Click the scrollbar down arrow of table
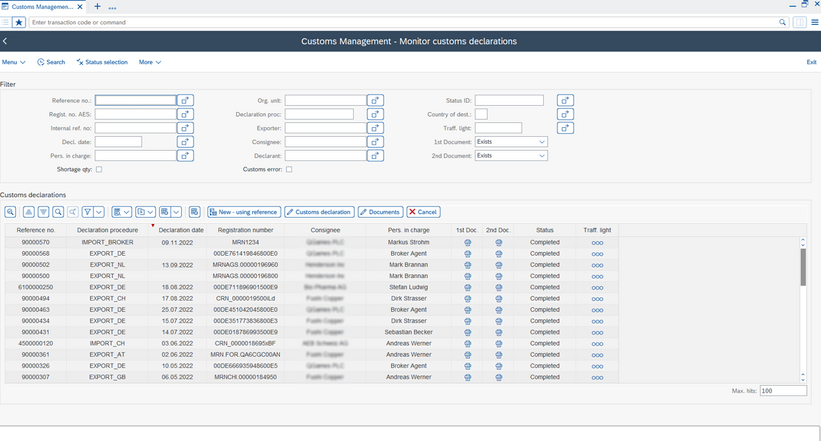This screenshot has width=821, height=441. pyautogui.click(x=803, y=378)
